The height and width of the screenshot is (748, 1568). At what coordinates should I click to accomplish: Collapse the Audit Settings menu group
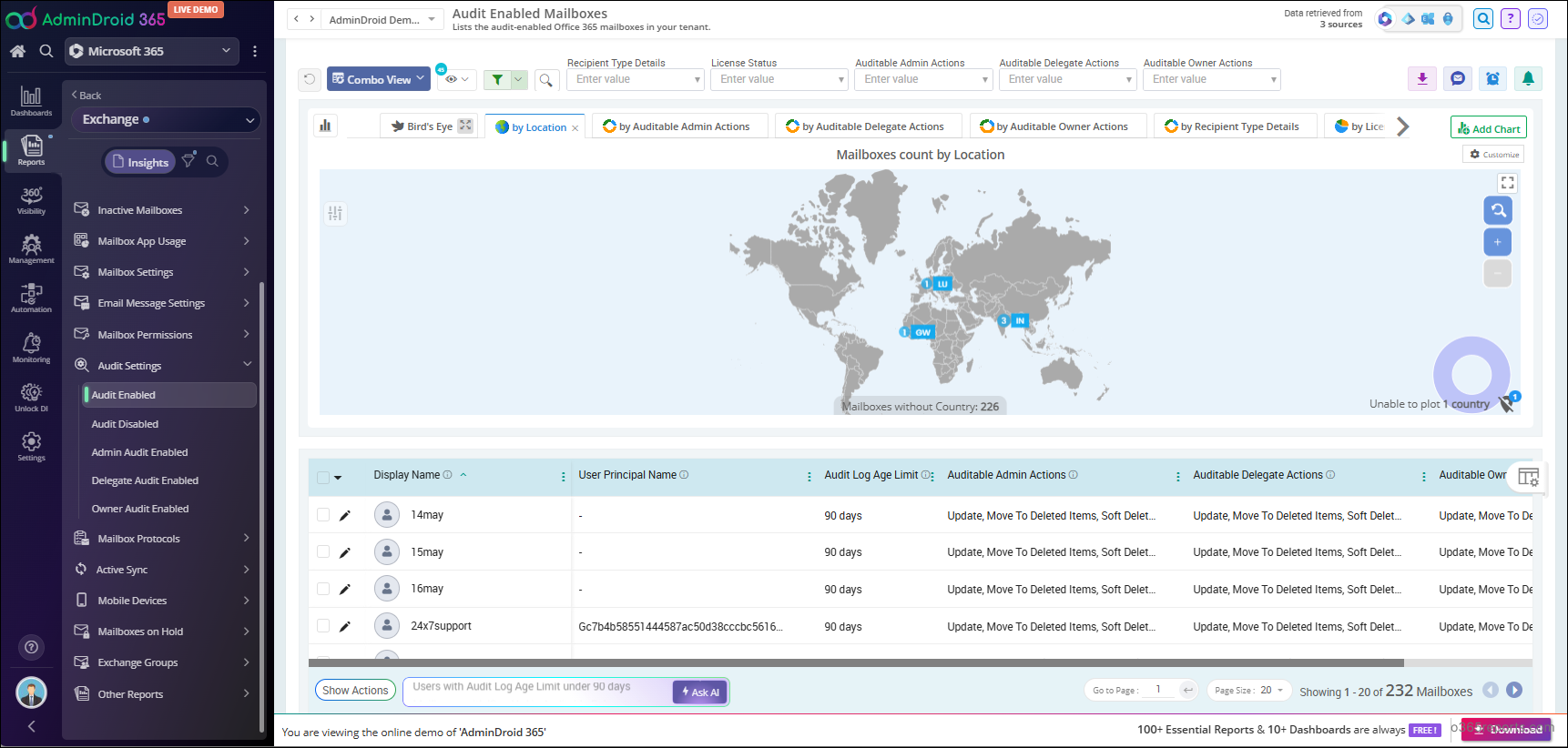[163, 366]
